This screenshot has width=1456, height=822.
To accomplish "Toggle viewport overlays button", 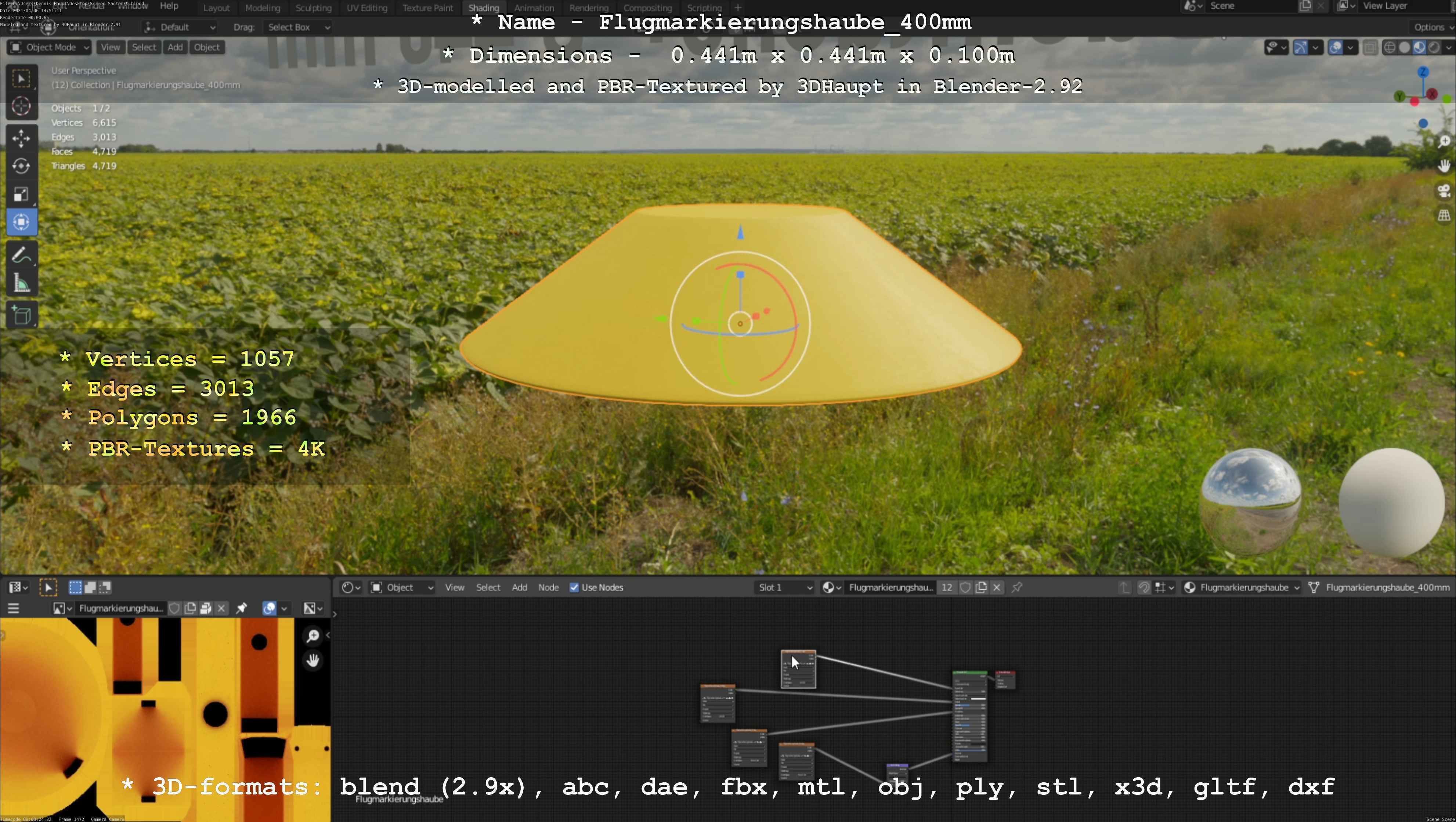I will click(1336, 47).
